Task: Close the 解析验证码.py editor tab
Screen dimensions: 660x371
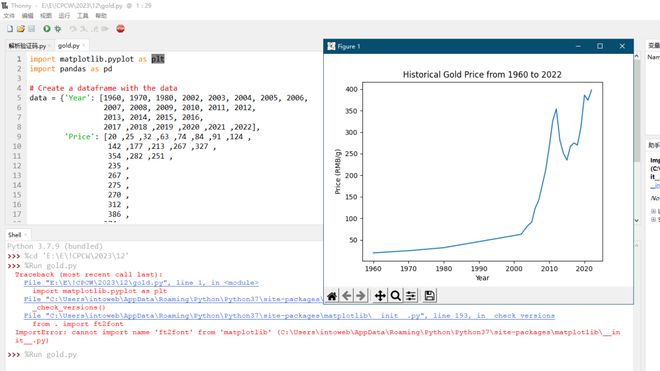Action: (50, 45)
